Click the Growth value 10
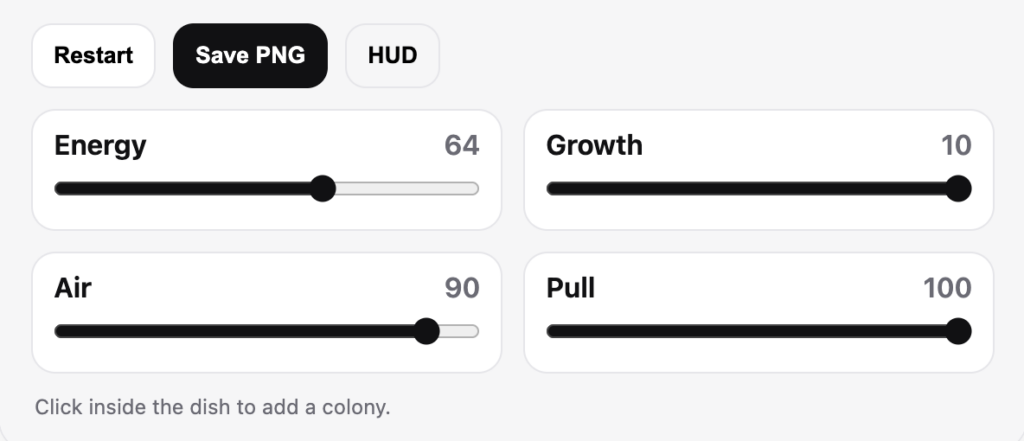 [956, 146]
